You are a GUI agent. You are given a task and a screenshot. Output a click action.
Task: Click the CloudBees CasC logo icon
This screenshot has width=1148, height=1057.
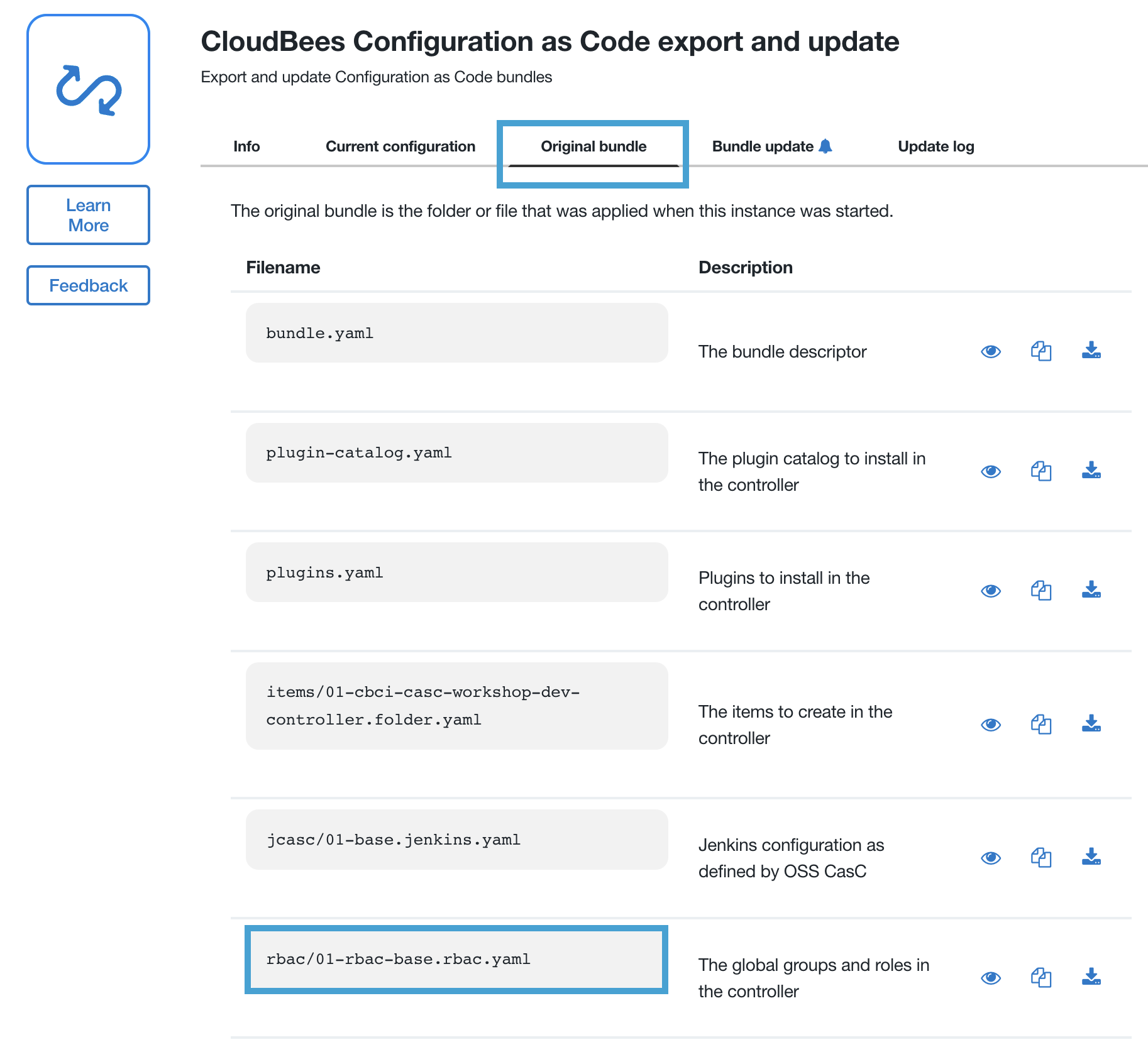(x=89, y=90)
